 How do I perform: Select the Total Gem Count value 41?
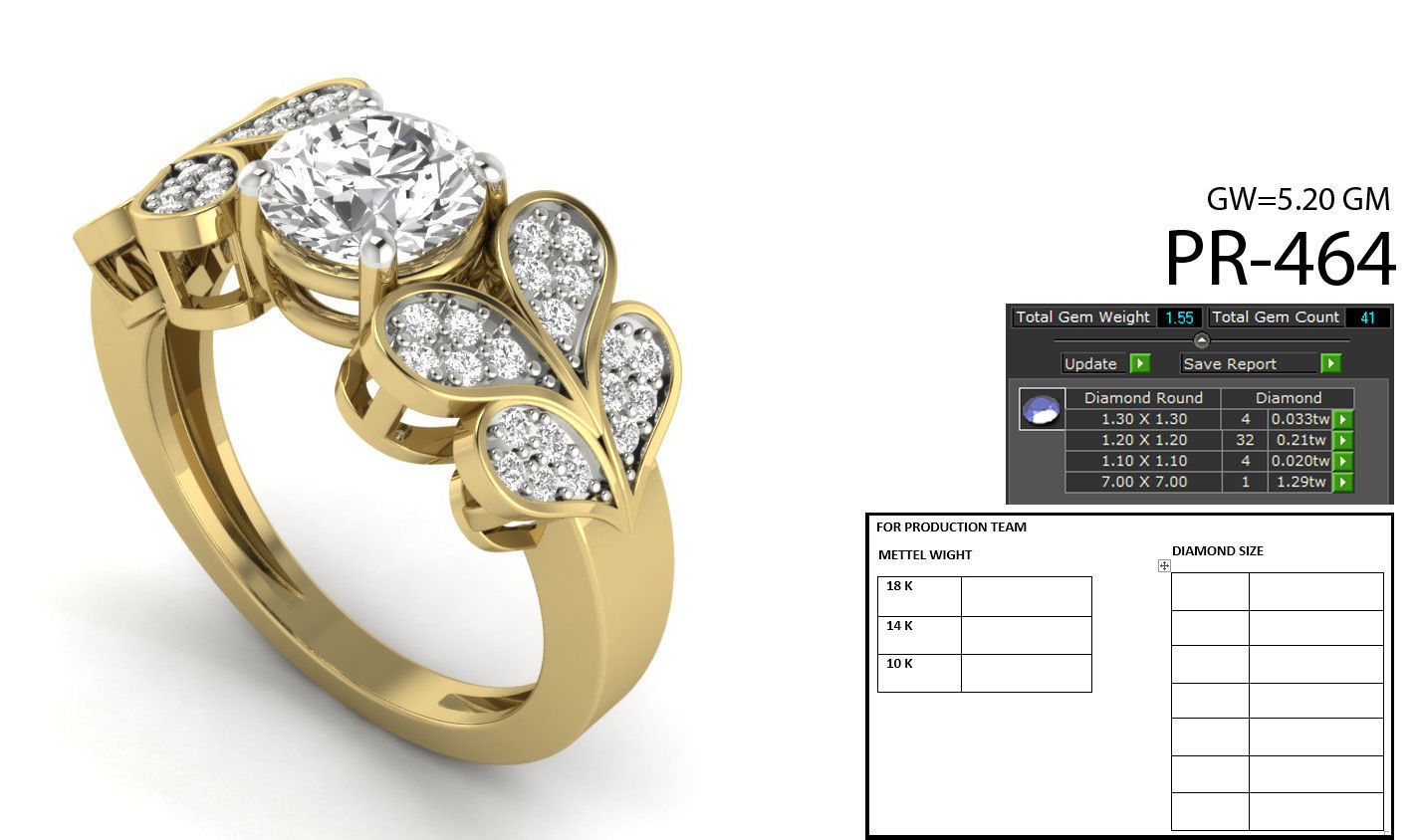1367,317
